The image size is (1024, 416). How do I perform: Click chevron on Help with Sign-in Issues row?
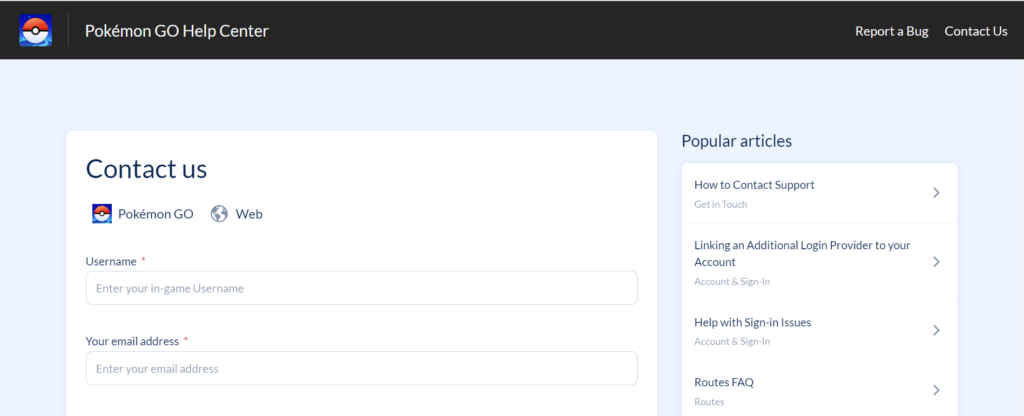(936, 330)
